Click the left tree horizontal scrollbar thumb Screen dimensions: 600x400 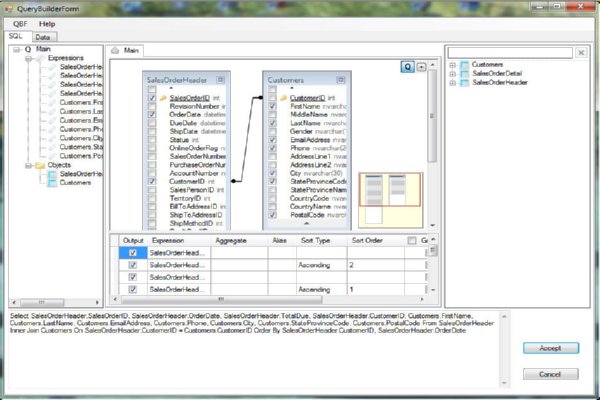[42, 302]
